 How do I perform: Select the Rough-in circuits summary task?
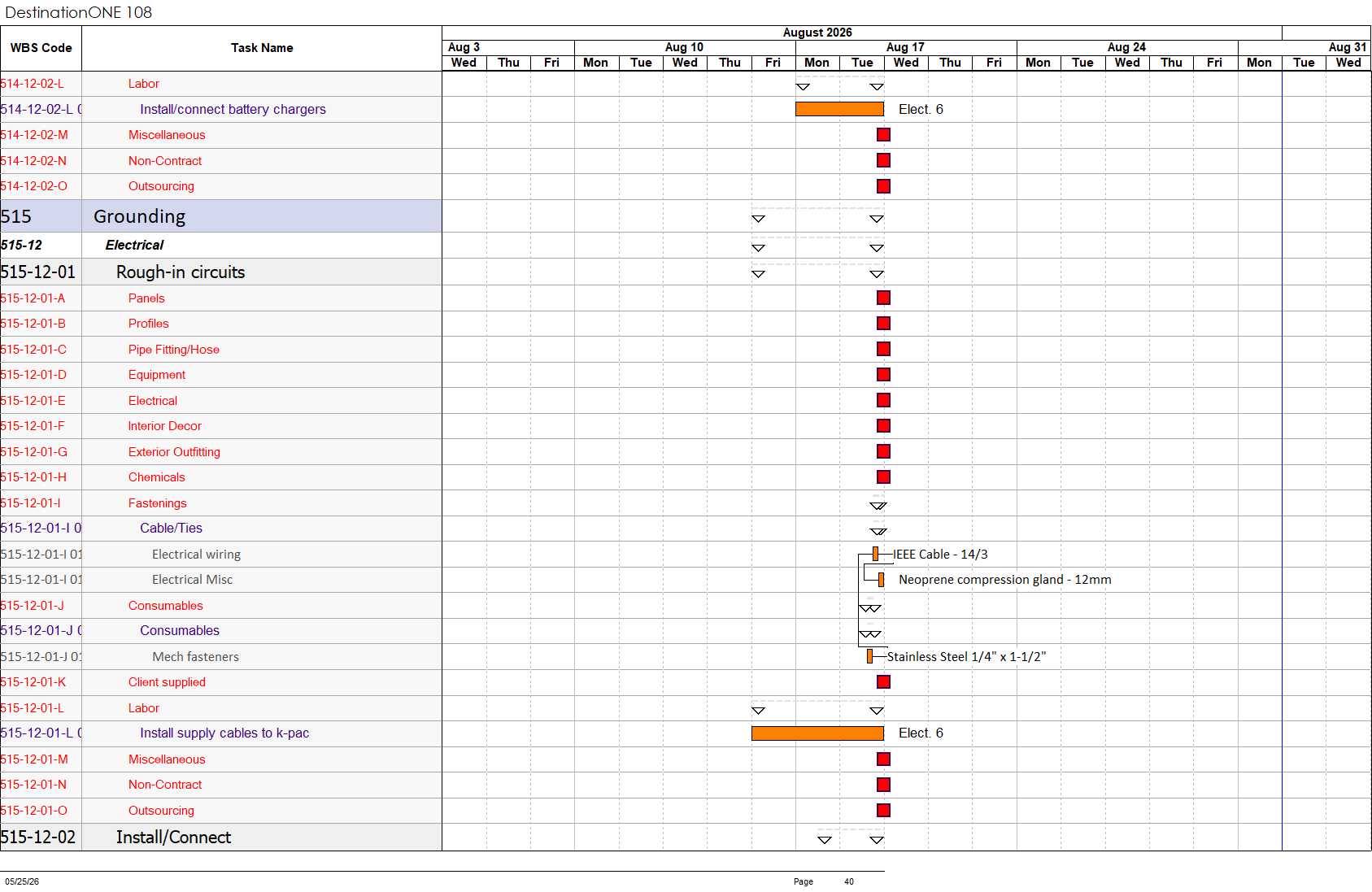click(181, 272)
